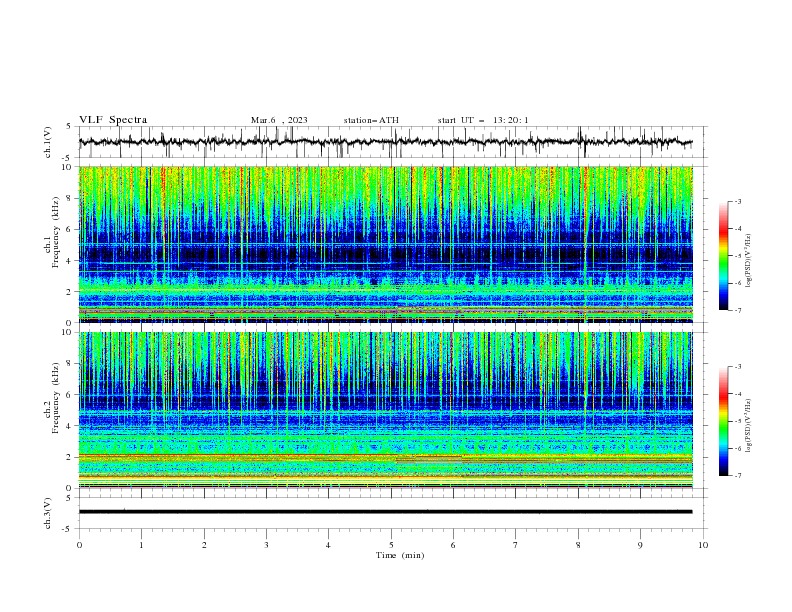Click the 'Time (min)' axis title
792x612 pixels.
click(x=400, y=555)
